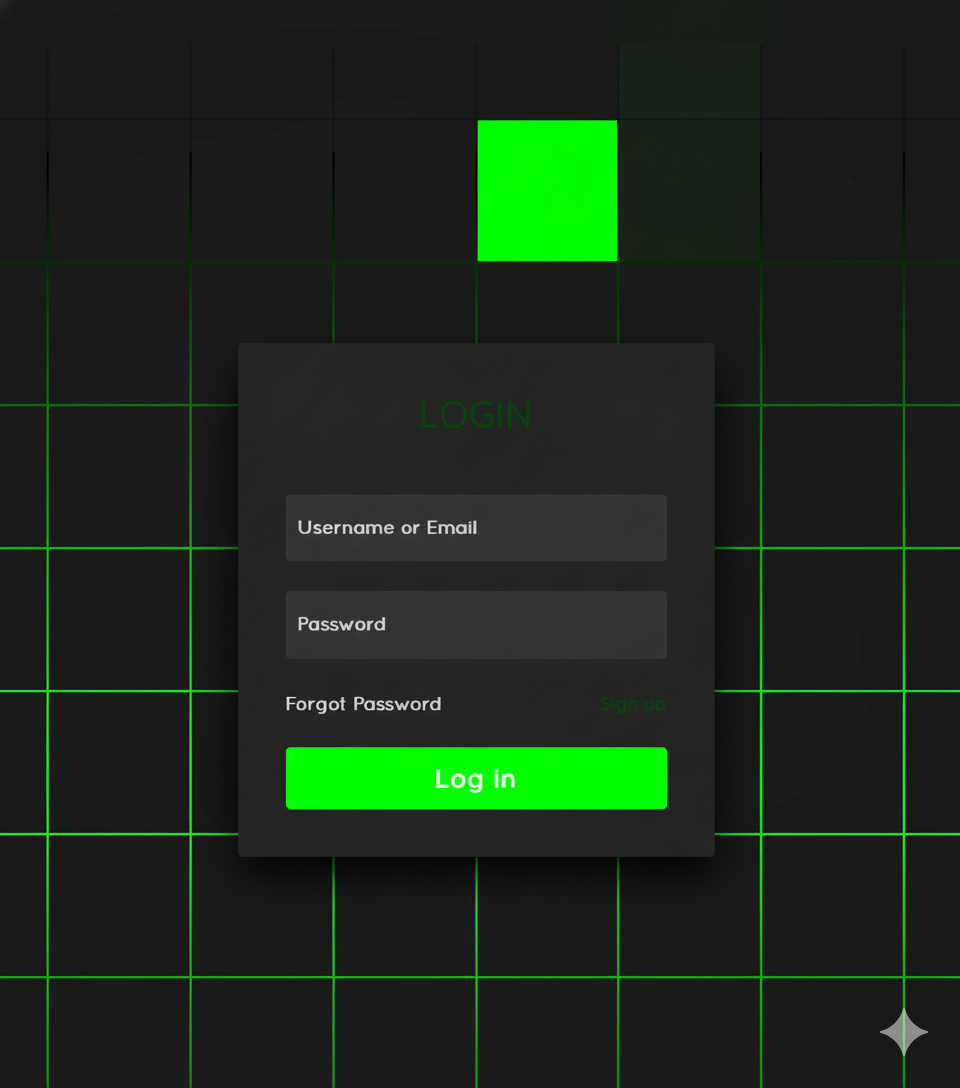Click the login card's empty space below the Log in button
The width and height of the screenshot is (960, 1088).
476,832
